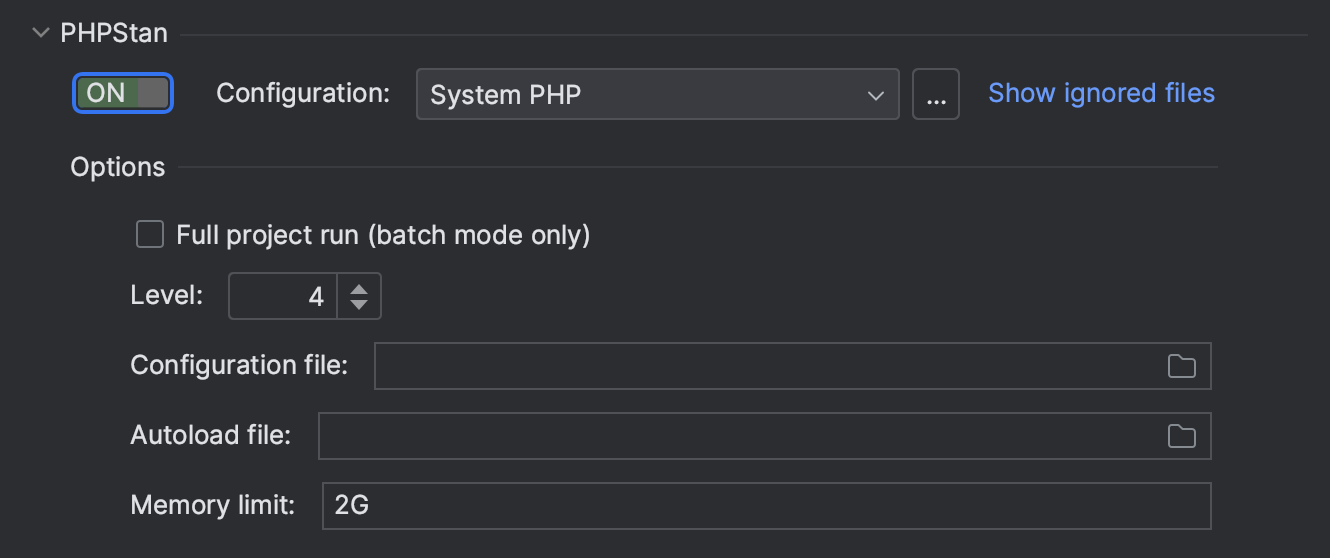The width and height of the screenshot is (1330, 558).
Task: Click the Show ignored files link
Action: 1101,93
